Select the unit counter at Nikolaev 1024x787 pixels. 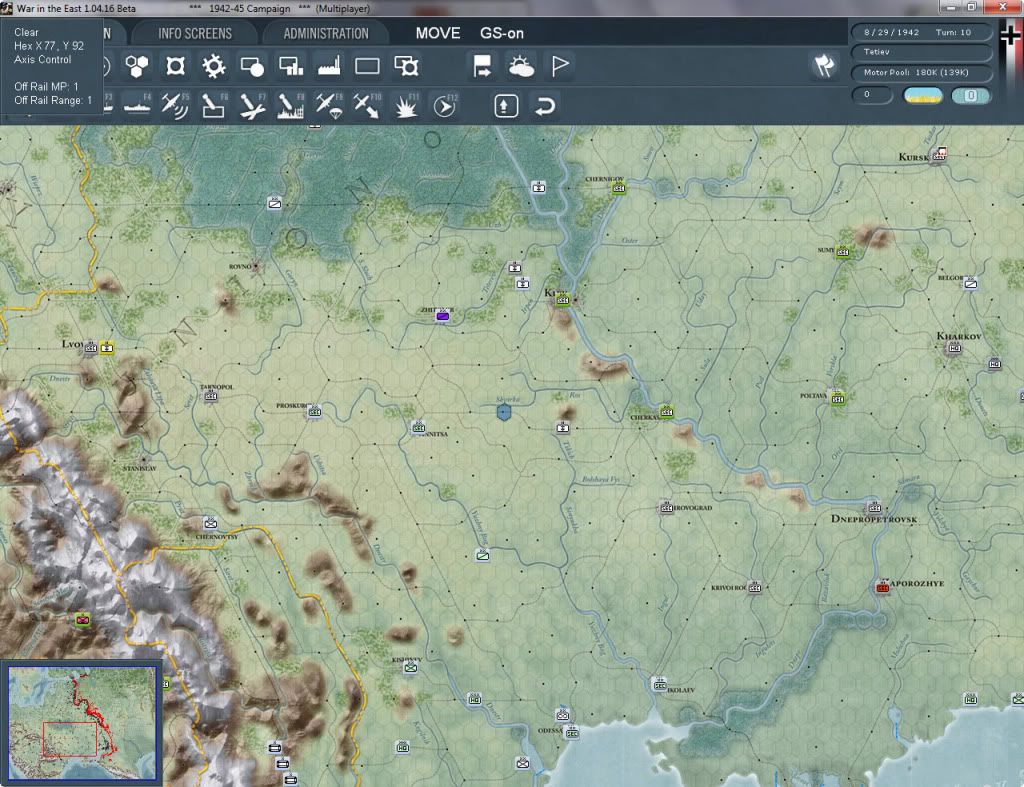point(660,684)
